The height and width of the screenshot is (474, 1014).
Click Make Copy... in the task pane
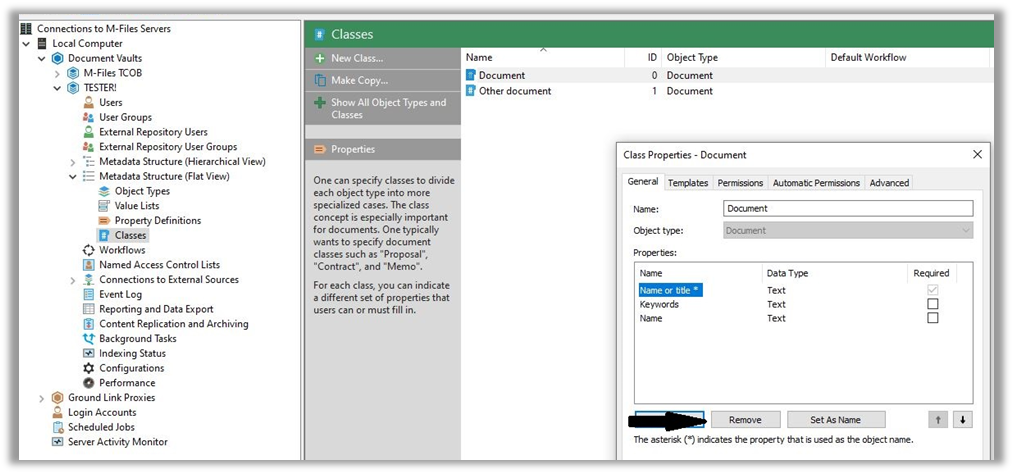[x=383, y=80]
